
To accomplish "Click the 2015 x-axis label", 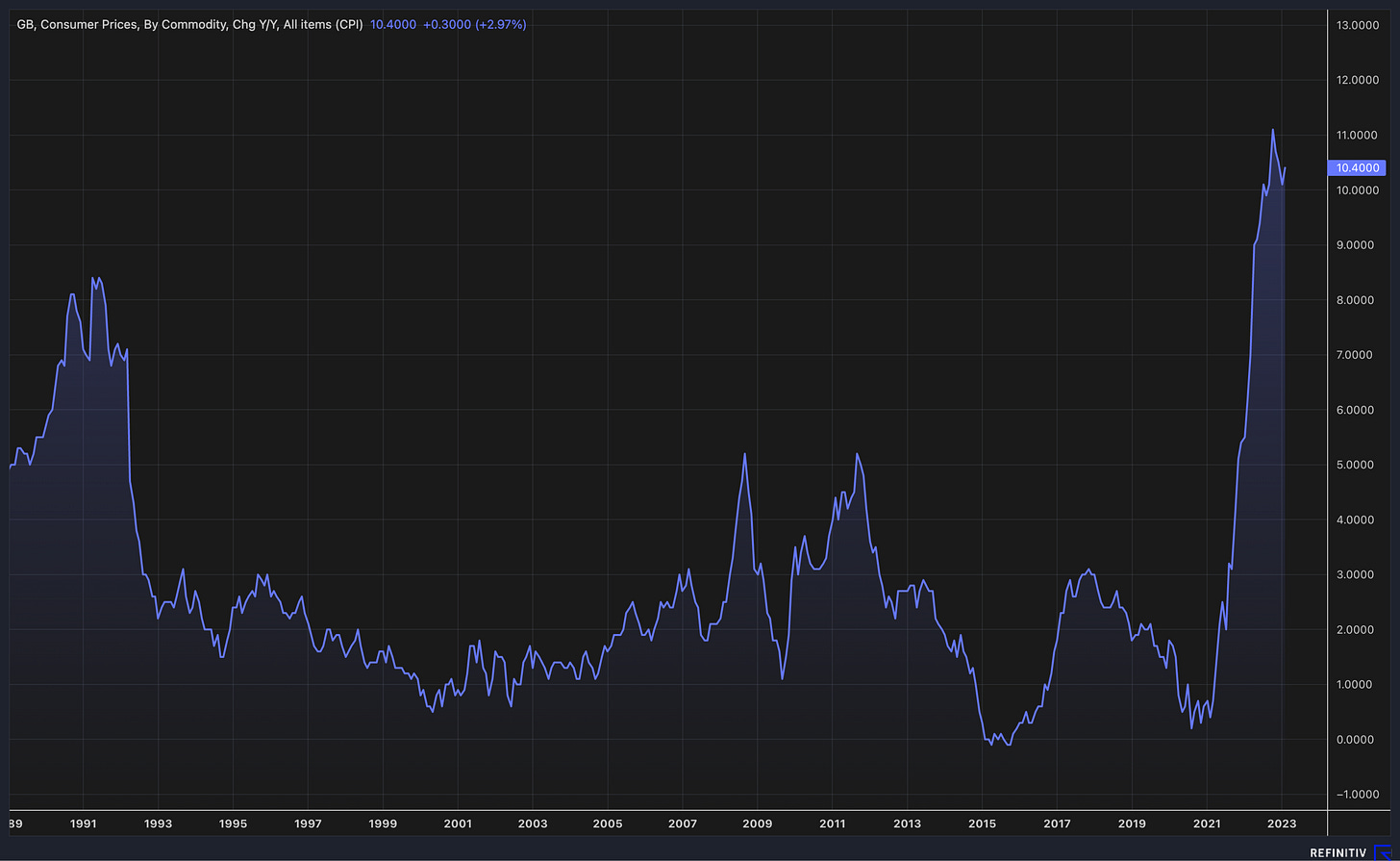I will (983, 823).
